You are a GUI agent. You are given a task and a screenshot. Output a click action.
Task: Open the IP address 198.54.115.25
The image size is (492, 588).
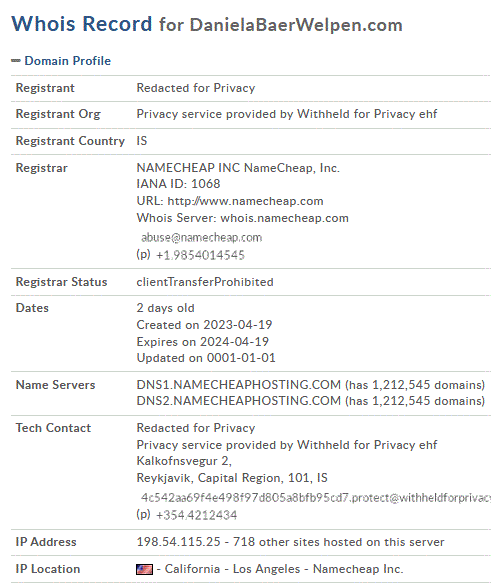tap(178, 542)
